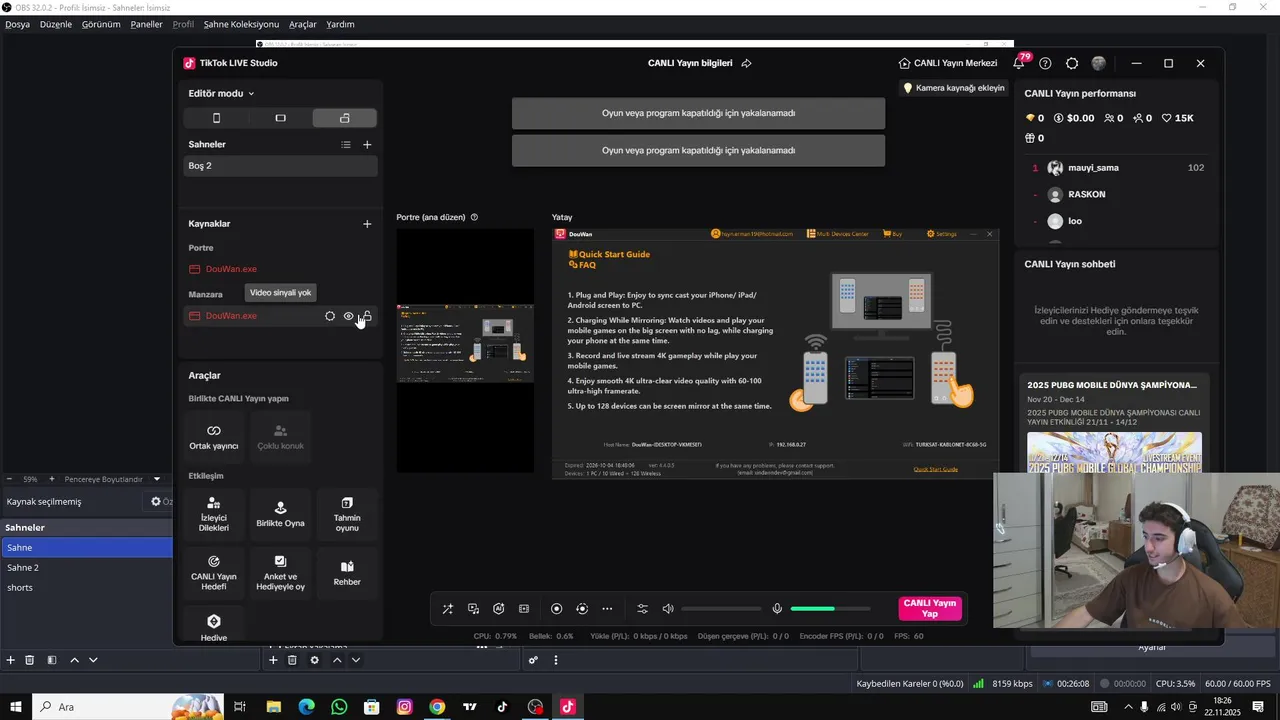Screen dimensions: 1280x720
Task: Open info icon next to Portre (ana düzen)
Action: pyautogui.click(x=474, y=217)
